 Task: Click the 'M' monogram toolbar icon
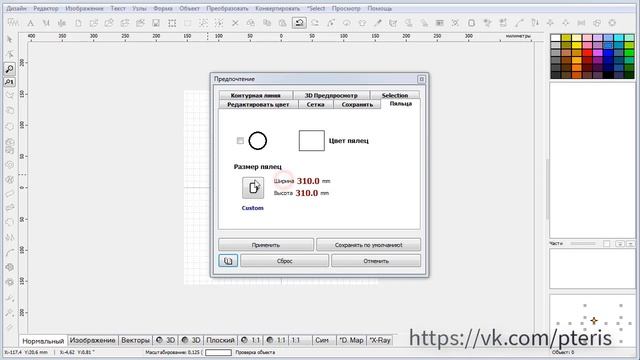point(46,23)
